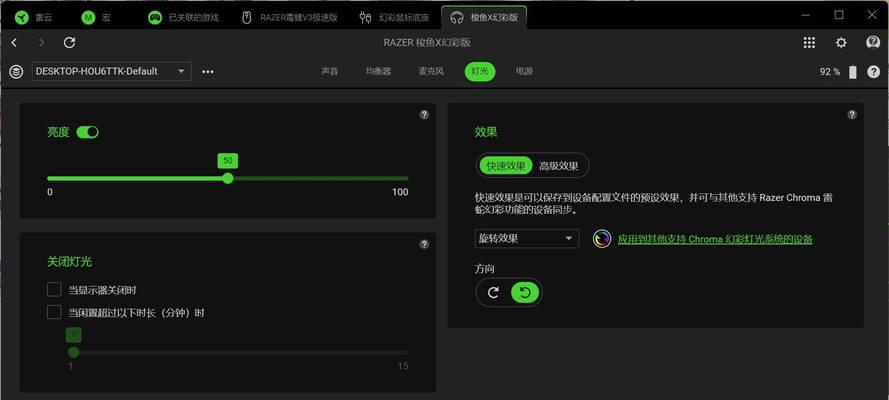Select the 灯光 lighting section
889x400 pixels.
(480, 71)
